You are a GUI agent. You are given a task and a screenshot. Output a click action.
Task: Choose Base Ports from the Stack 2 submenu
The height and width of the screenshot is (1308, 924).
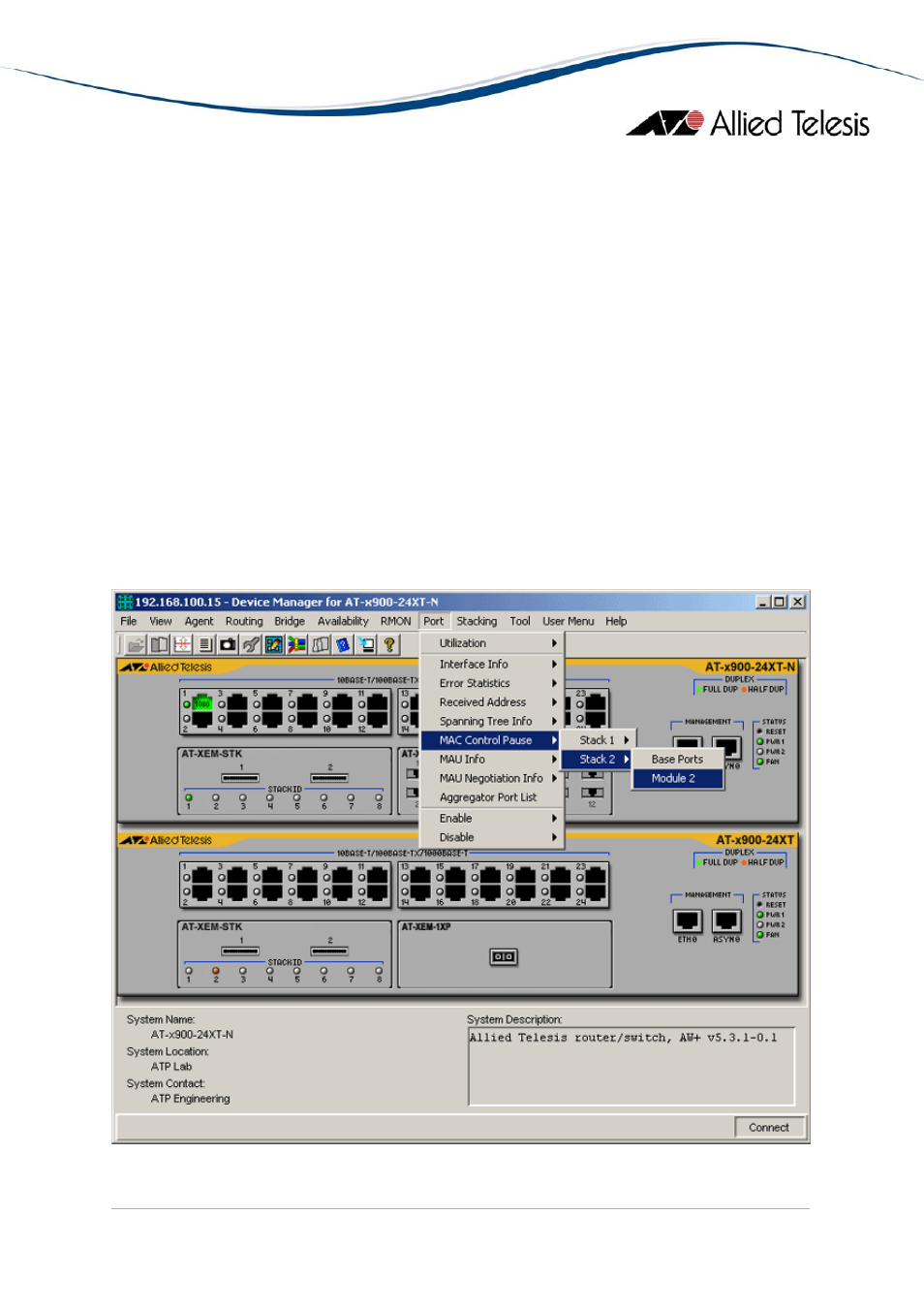coord(678,760)
